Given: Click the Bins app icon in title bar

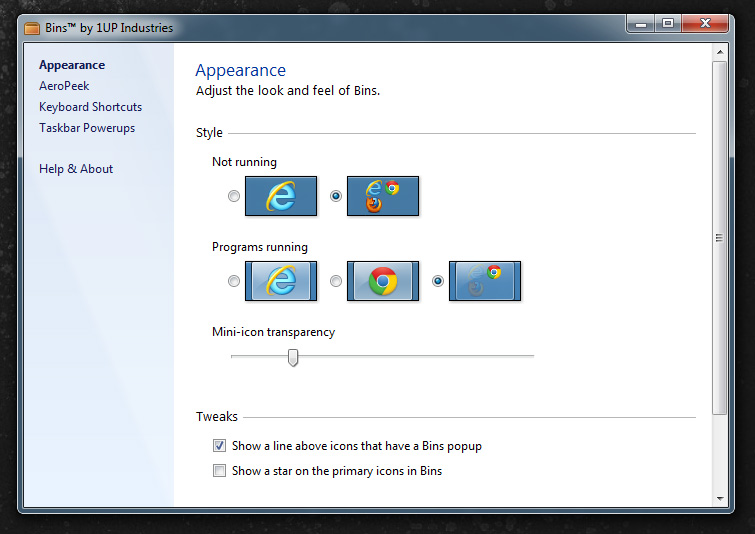Looking at the screenshot, I should pos(32,28).
